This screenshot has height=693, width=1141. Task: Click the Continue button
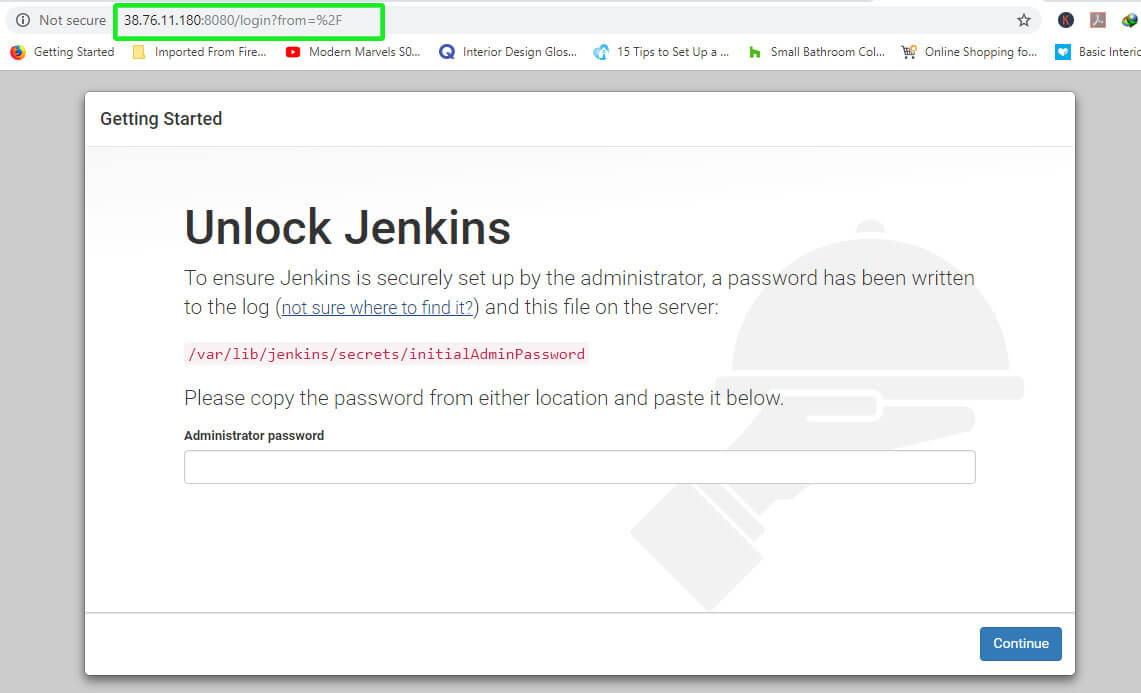(x=1020, y=644)
